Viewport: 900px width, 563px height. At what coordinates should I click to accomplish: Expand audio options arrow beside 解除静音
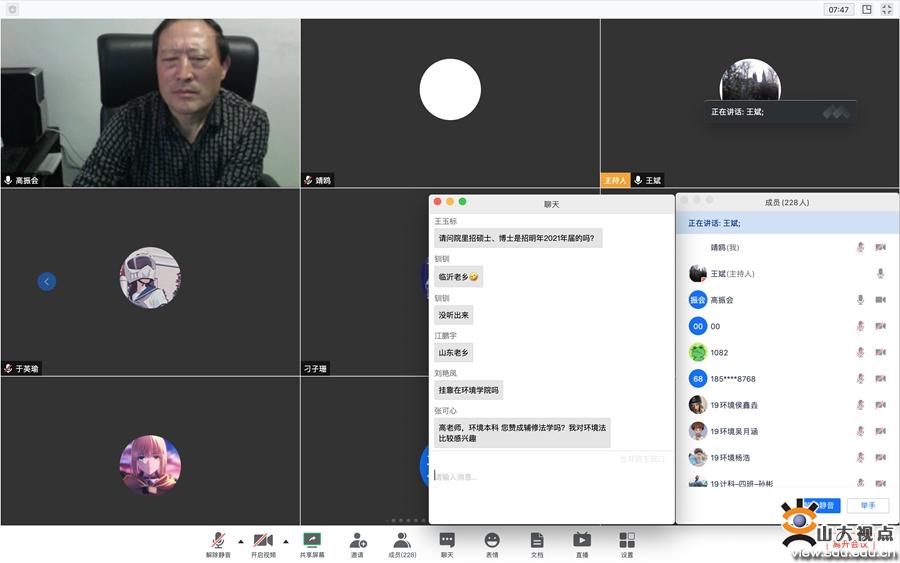click(x=240, y=541)
